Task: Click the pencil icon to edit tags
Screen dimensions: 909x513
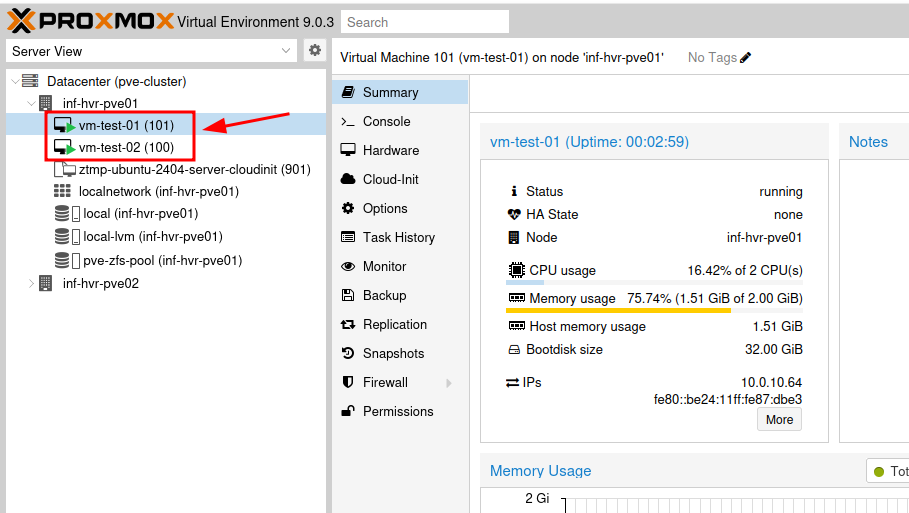Action: coord(746,58)
